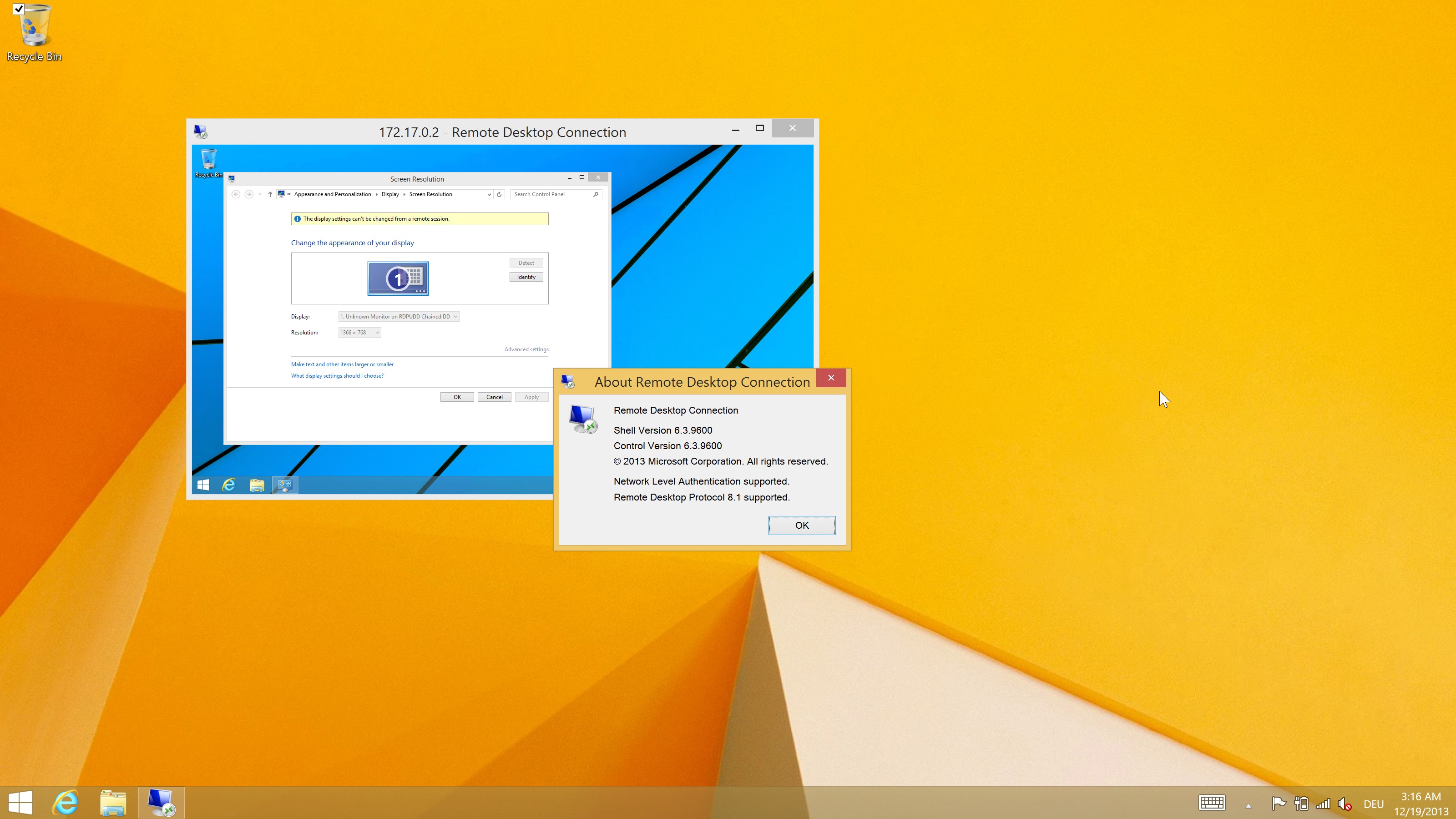Click the search magnifier icon
The image size is (1456, 819).
596,194
